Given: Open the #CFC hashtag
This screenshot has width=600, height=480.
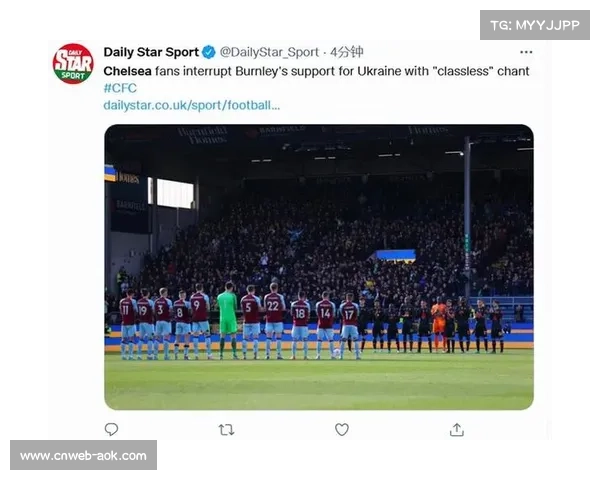Looking at the screenshot, I should click(x=120, y=88).
